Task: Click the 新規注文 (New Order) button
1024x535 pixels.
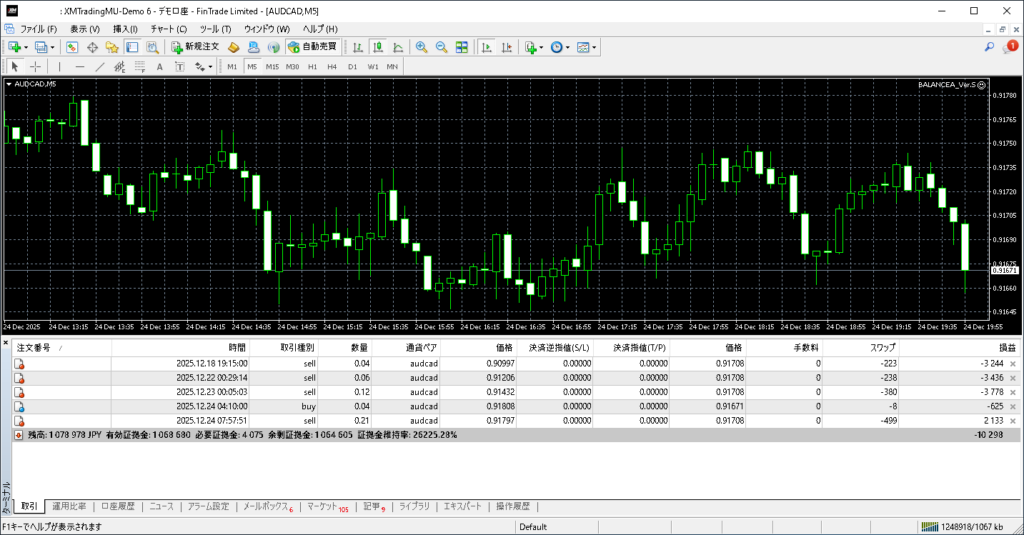Action: coord(194,47)
